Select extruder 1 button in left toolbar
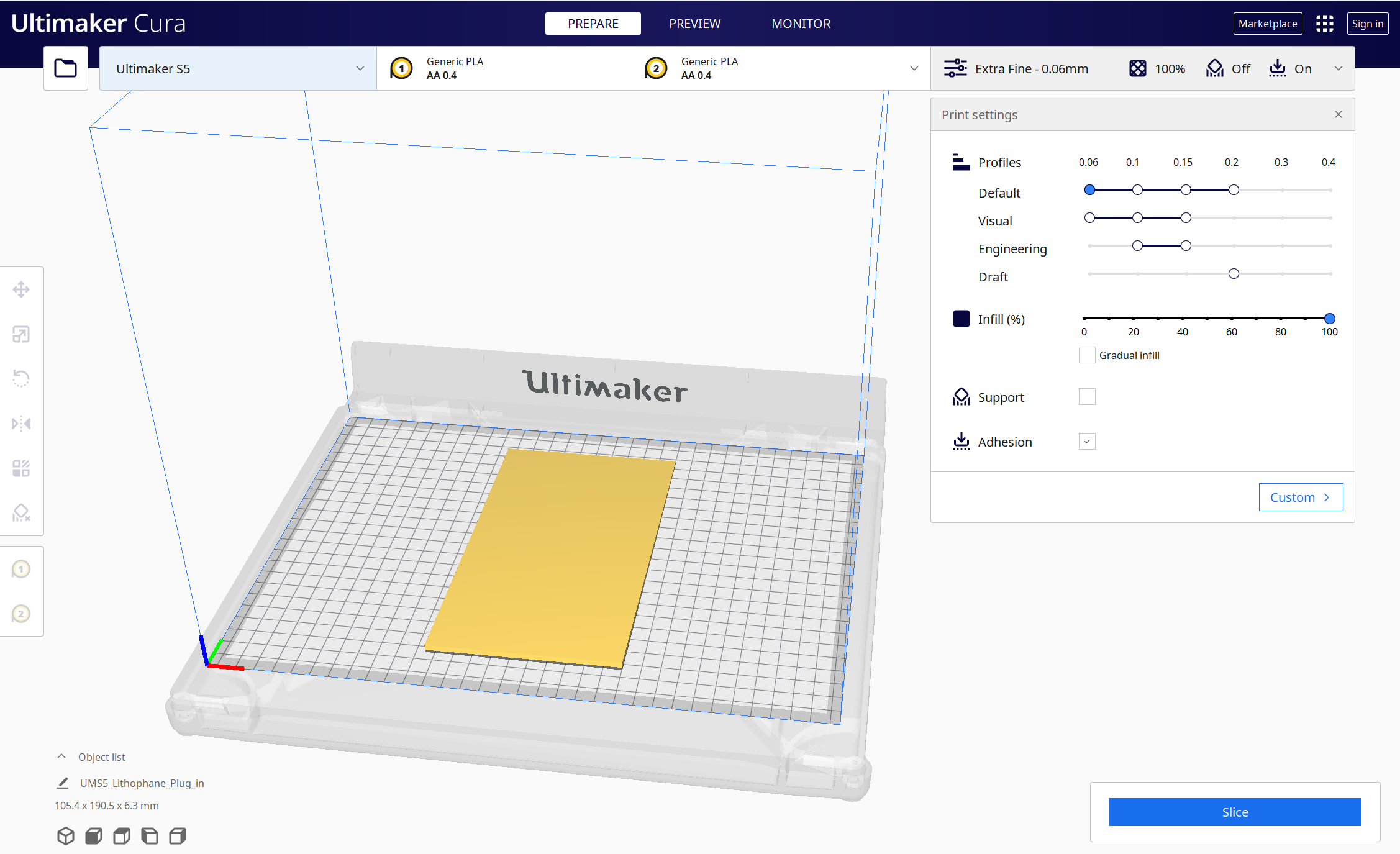 click(x=21, y=569)
